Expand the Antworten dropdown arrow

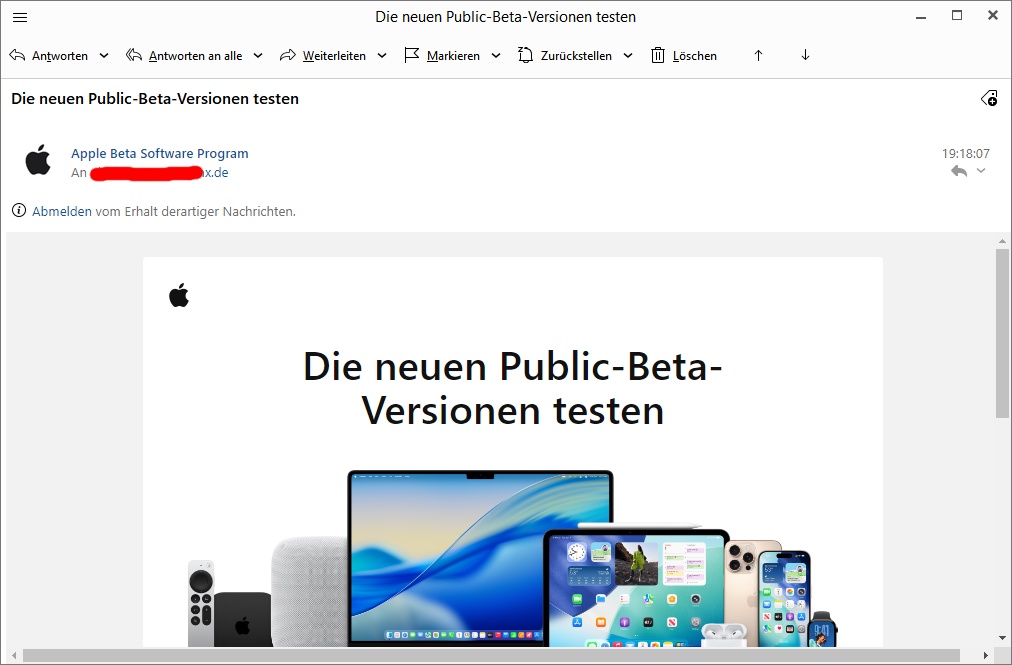(x=104, y=56)
